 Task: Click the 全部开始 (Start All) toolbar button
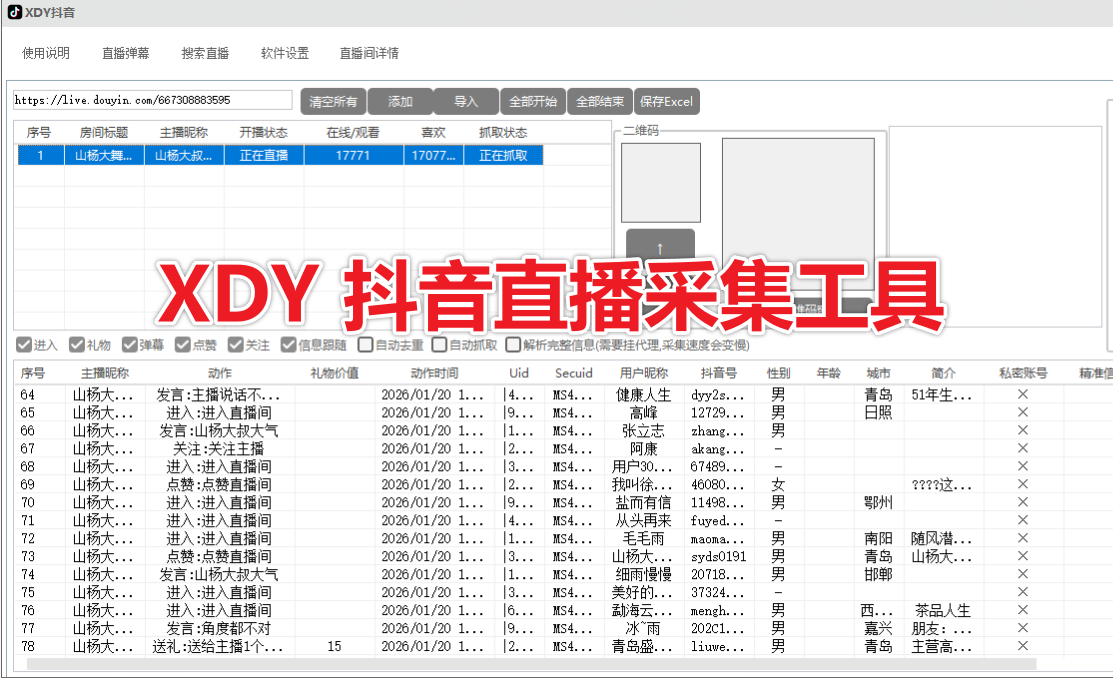pos(535,101)
